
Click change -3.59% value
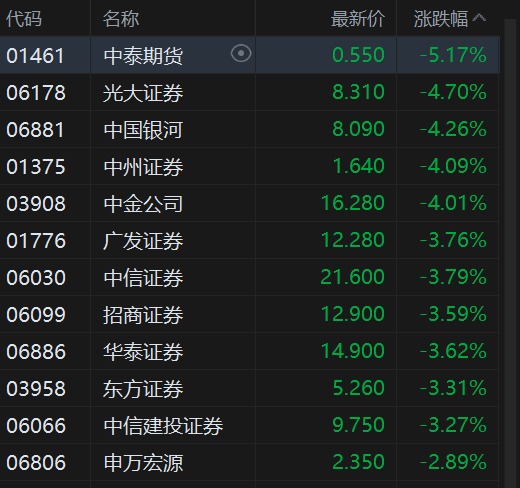(x=453, y=314)
